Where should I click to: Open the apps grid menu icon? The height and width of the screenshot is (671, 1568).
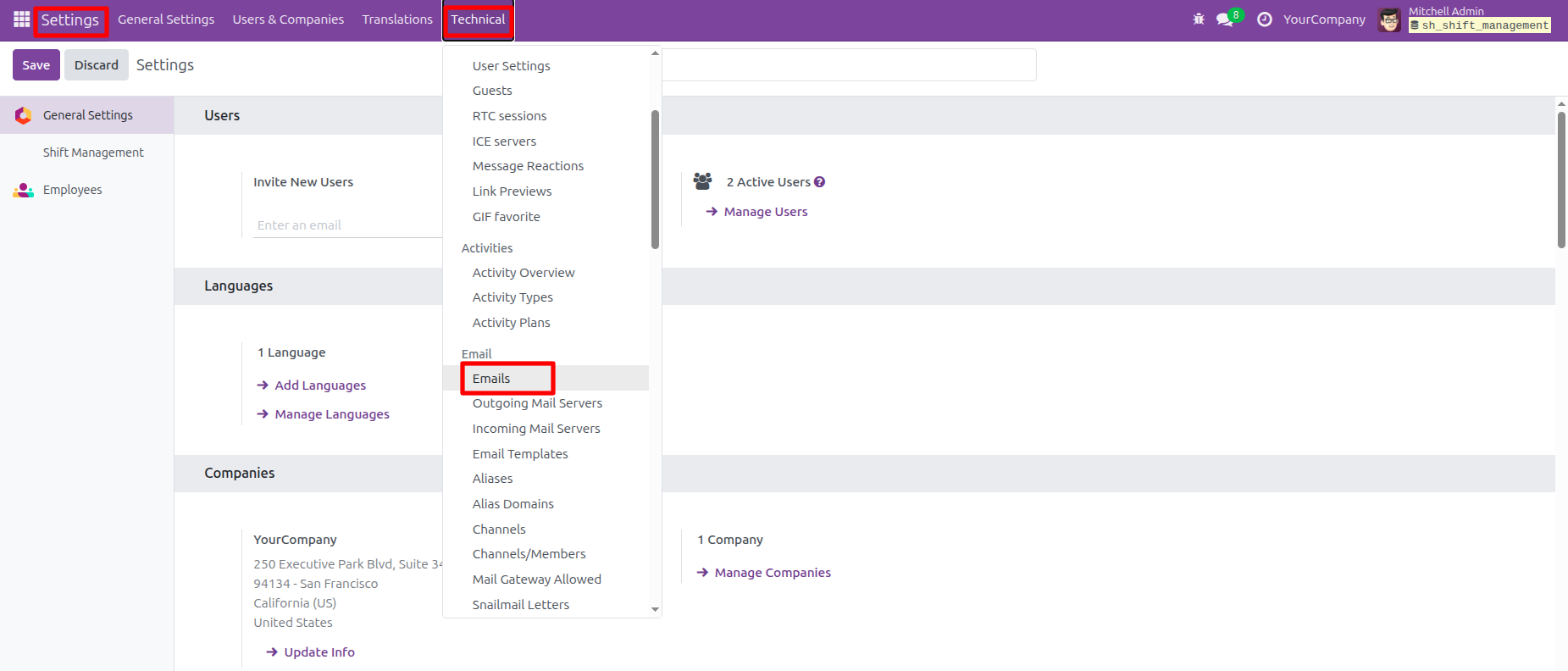(21, 19)
